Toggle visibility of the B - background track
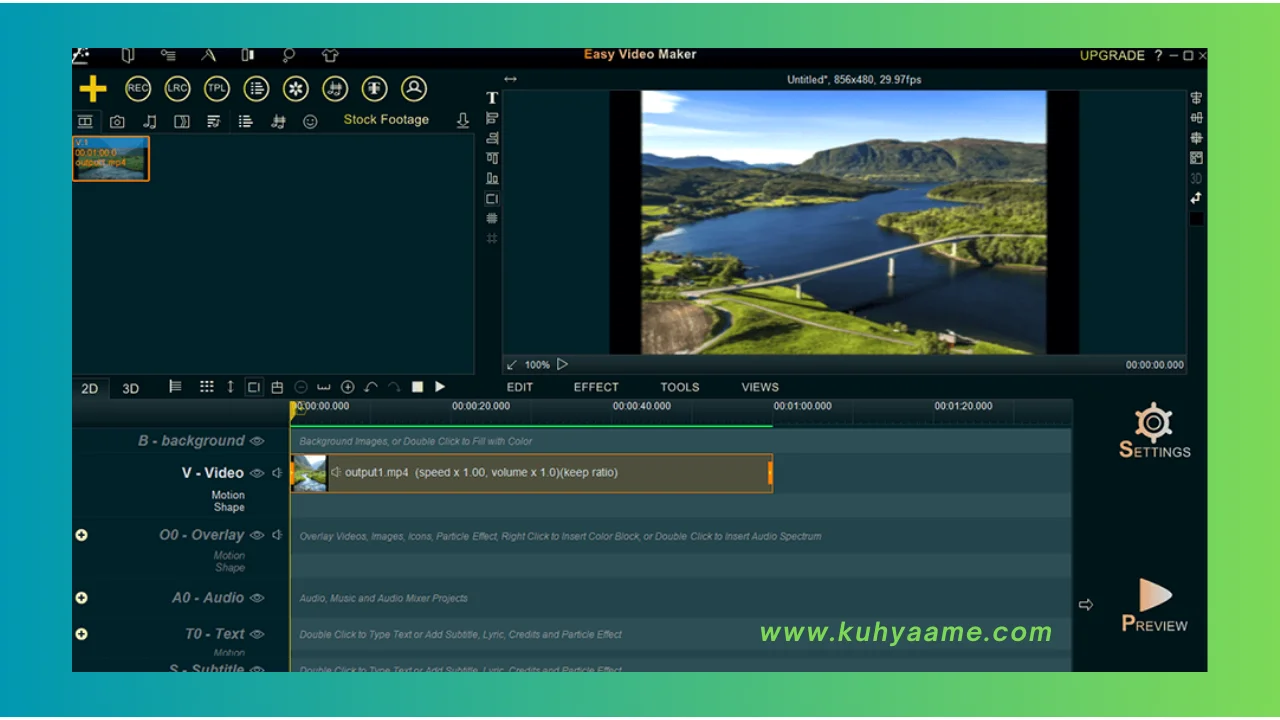The width and height of the screenshot is (1280, 720). pyautogui.click(x=257, y=441)
